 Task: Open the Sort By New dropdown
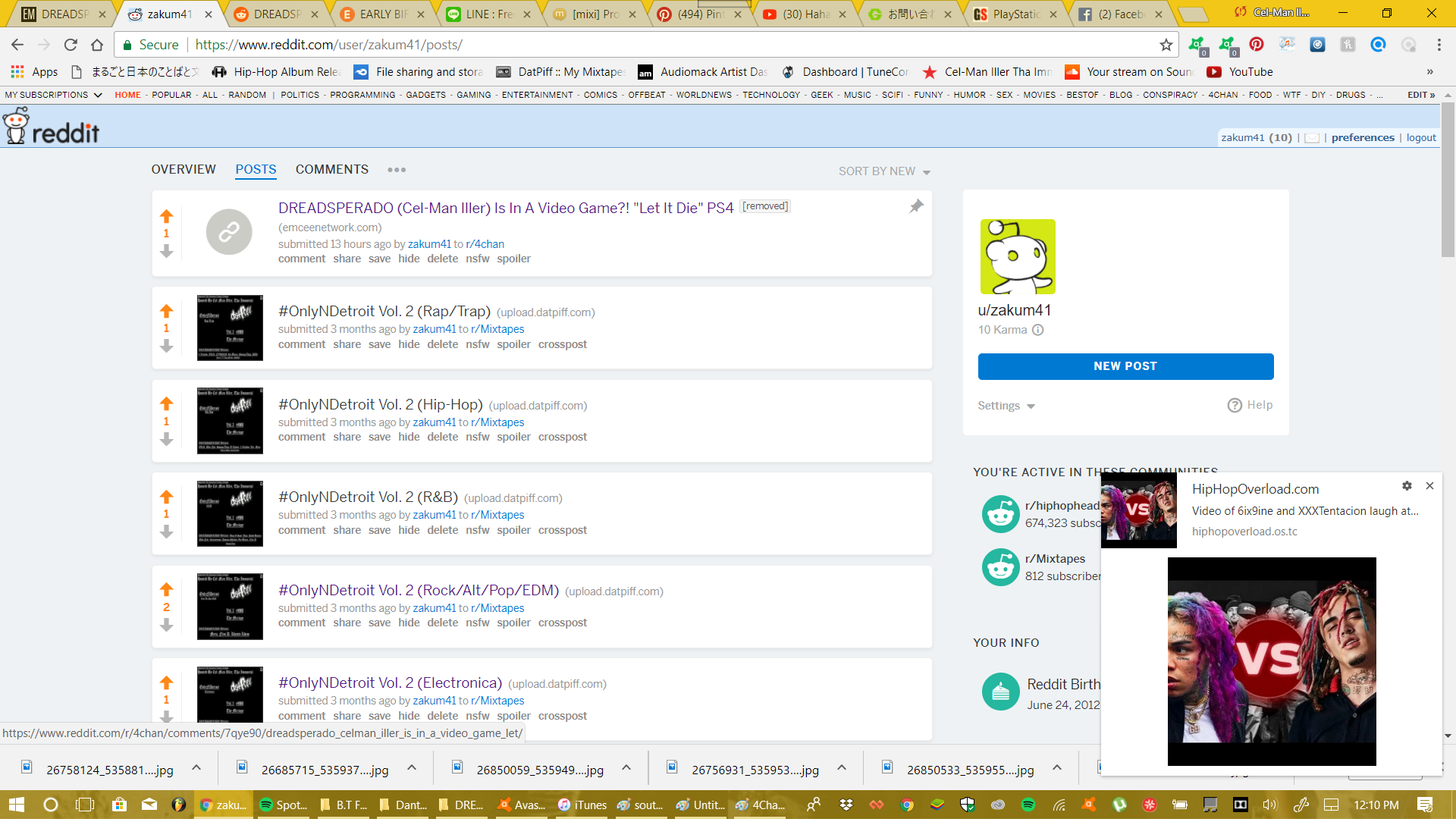click(x=884, y=171)
